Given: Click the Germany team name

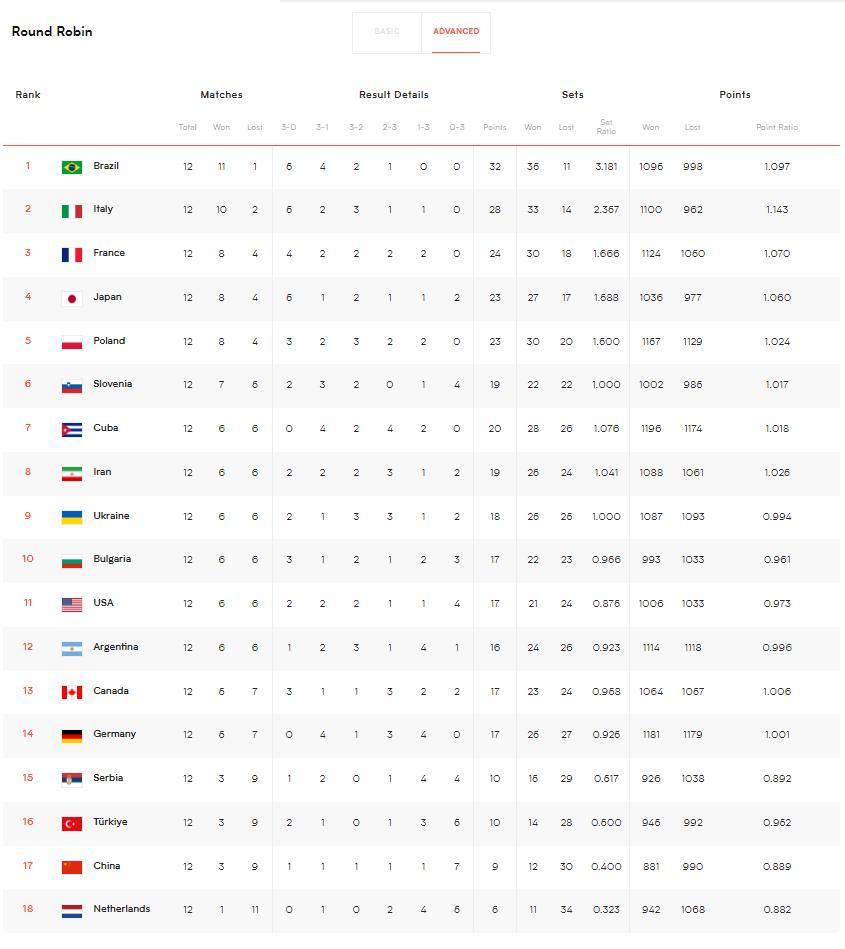Looking at the screenshot, I should (114, 734).
